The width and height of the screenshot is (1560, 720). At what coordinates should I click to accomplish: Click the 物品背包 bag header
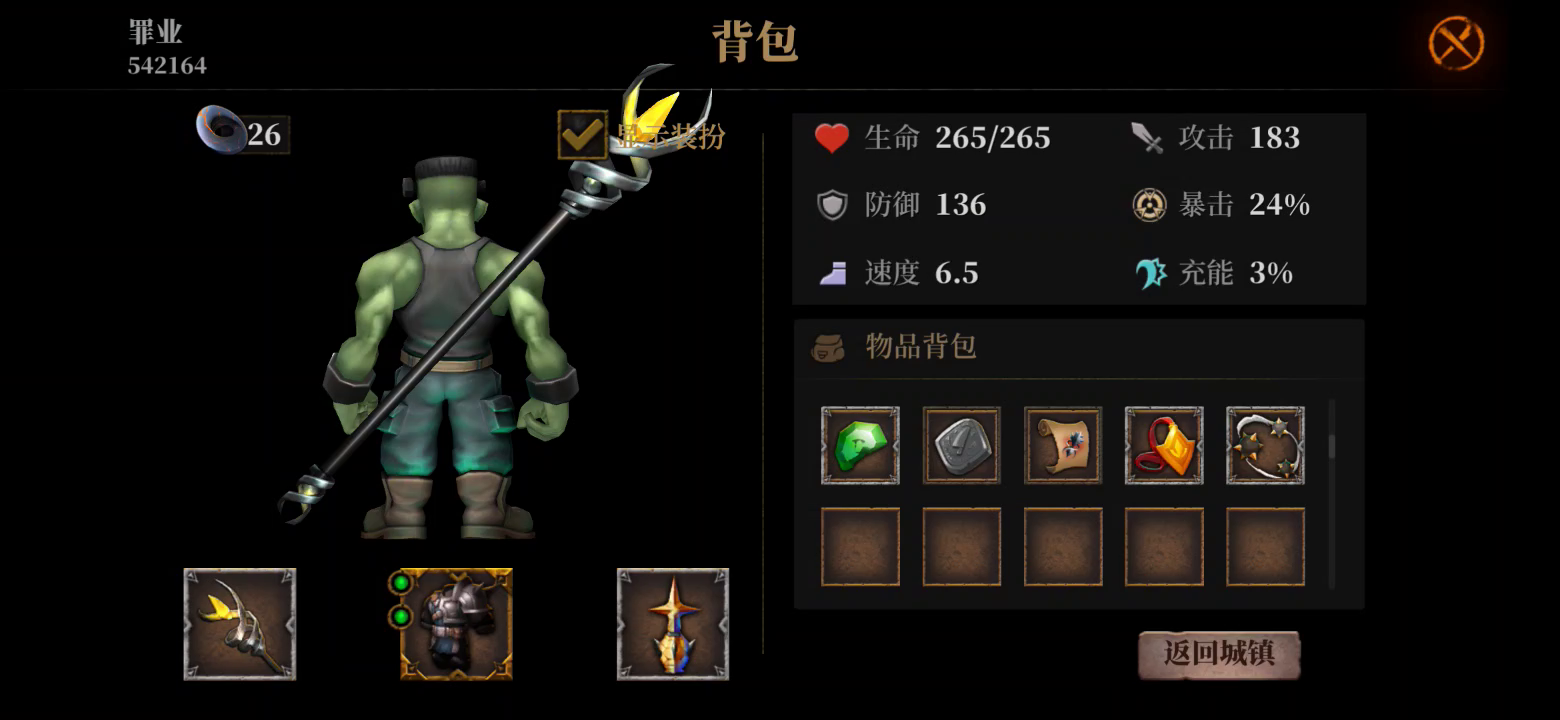(x=894, y=347)
